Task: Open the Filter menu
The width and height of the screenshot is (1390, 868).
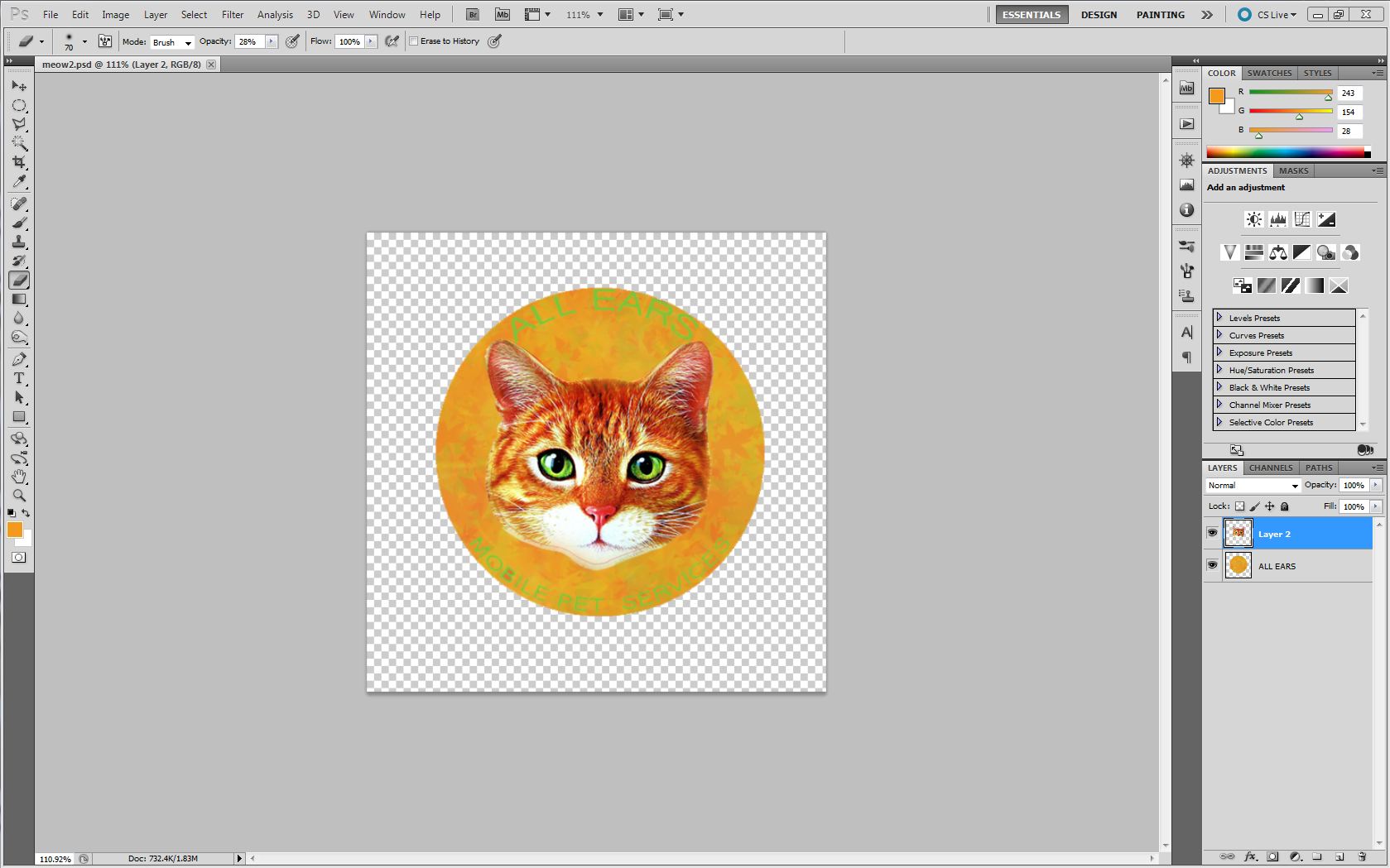Action: pyautogui.click(x=232, y=15)
